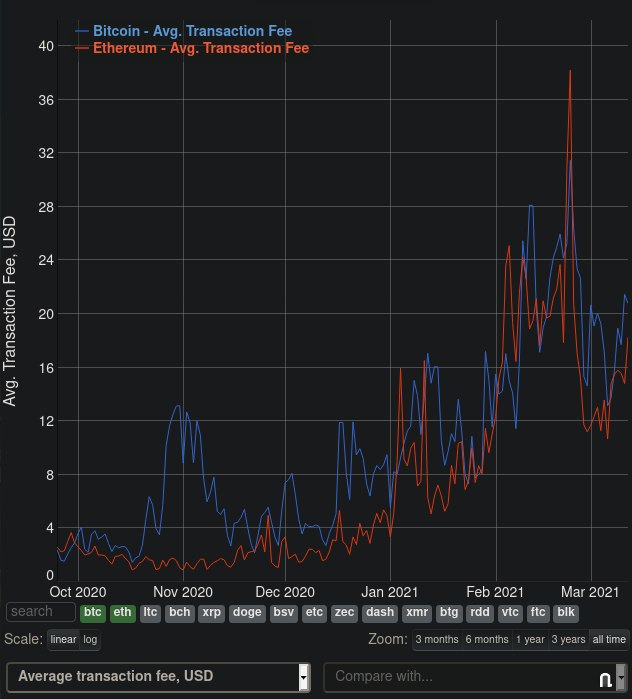Enable the bsv coin tag
The image size is (632, 699).
[283, 613]
